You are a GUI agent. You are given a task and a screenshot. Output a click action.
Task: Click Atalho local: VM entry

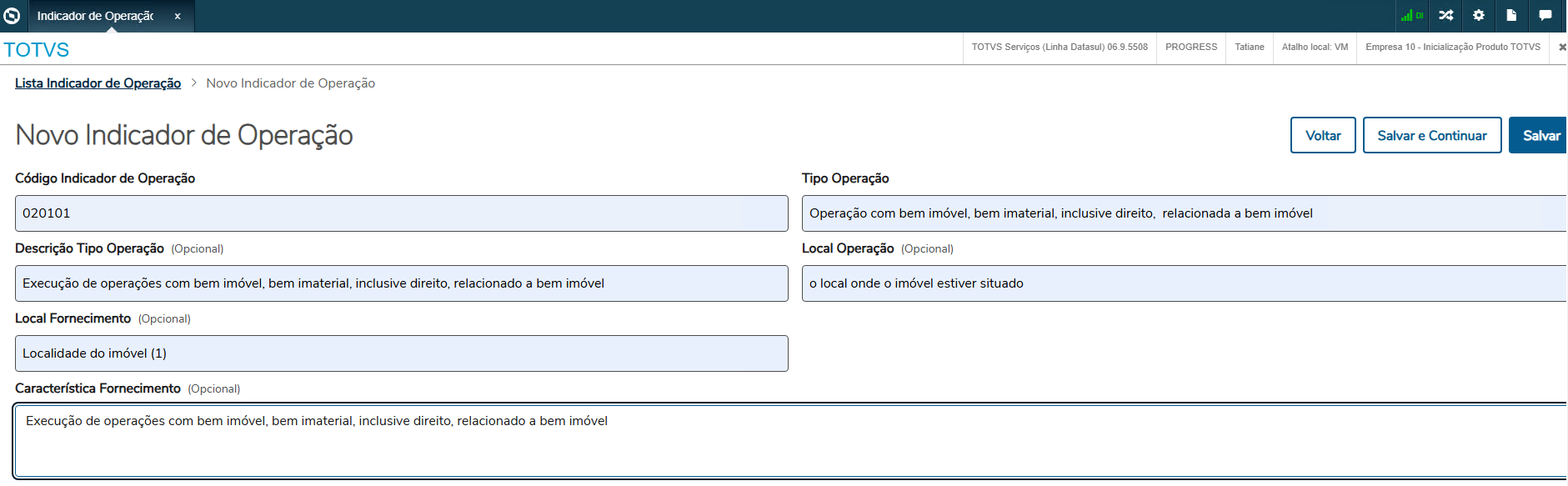coord(1315,48)
